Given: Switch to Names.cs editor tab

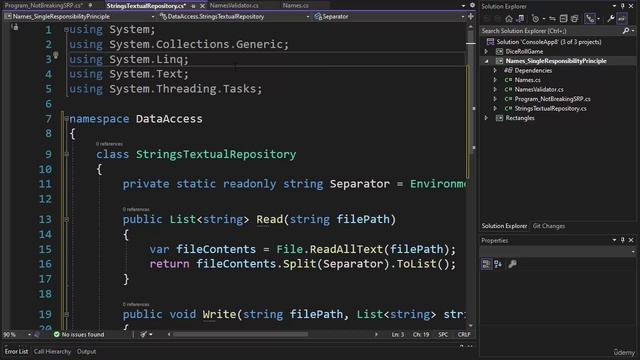Looking at the screenshot, I should click(296, 6).
